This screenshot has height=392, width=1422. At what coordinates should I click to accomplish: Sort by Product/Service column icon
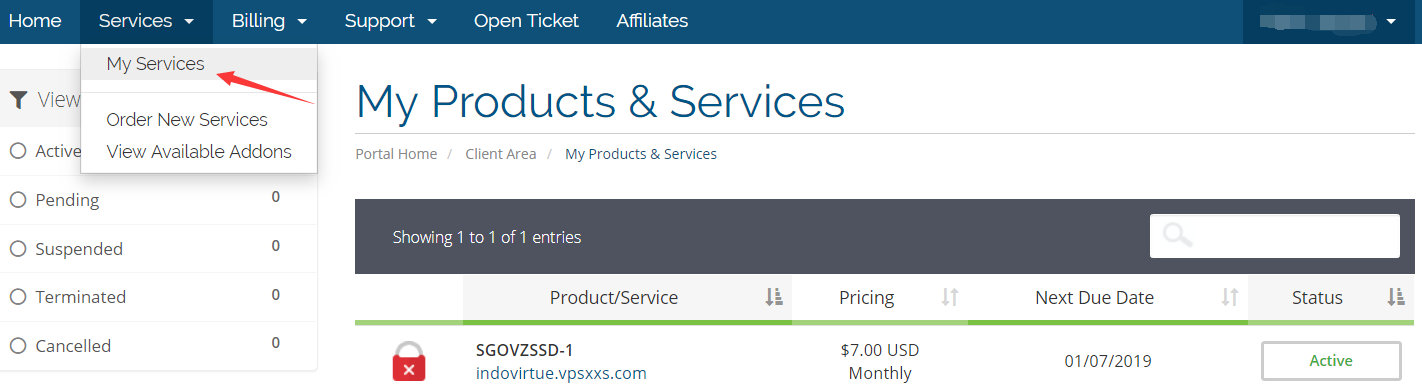773,297
